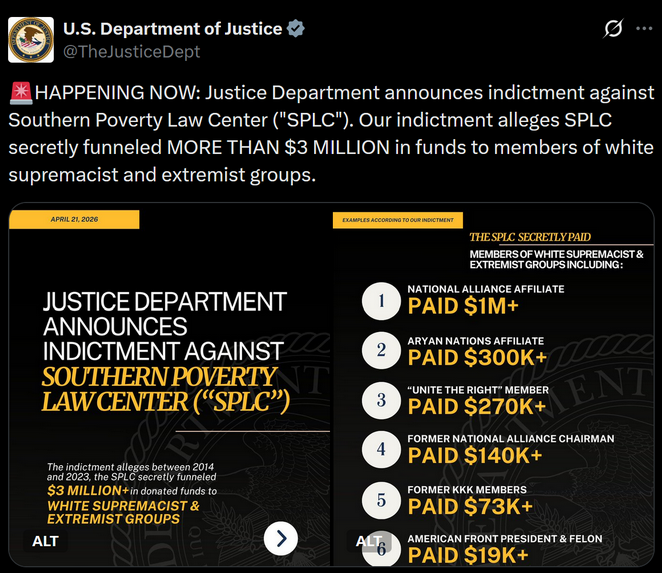Open the Grok slash icon
The height and width of the screenshot is (573, 662).
[x=613, y=29]
